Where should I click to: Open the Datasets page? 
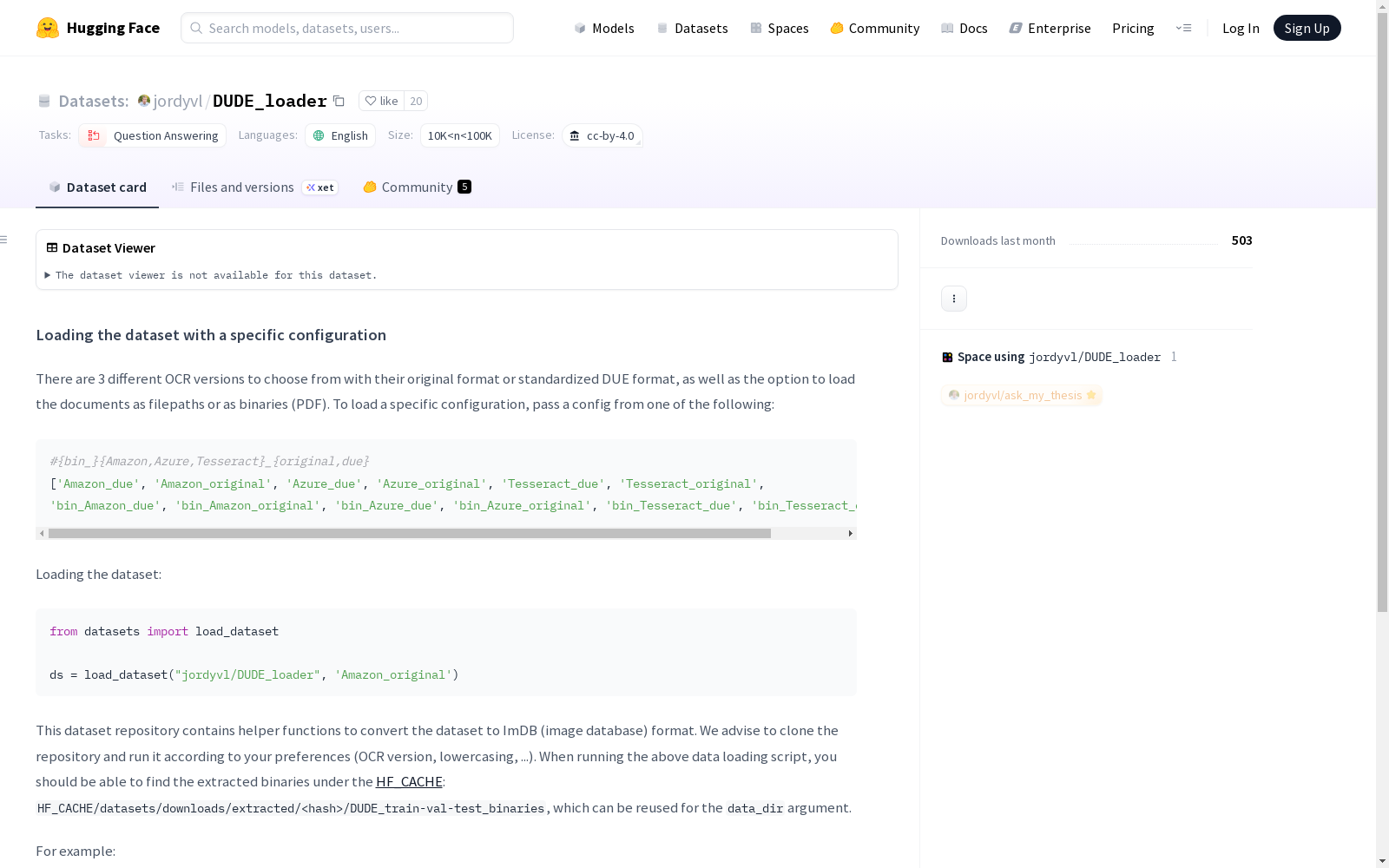click(x=693, y=28)
